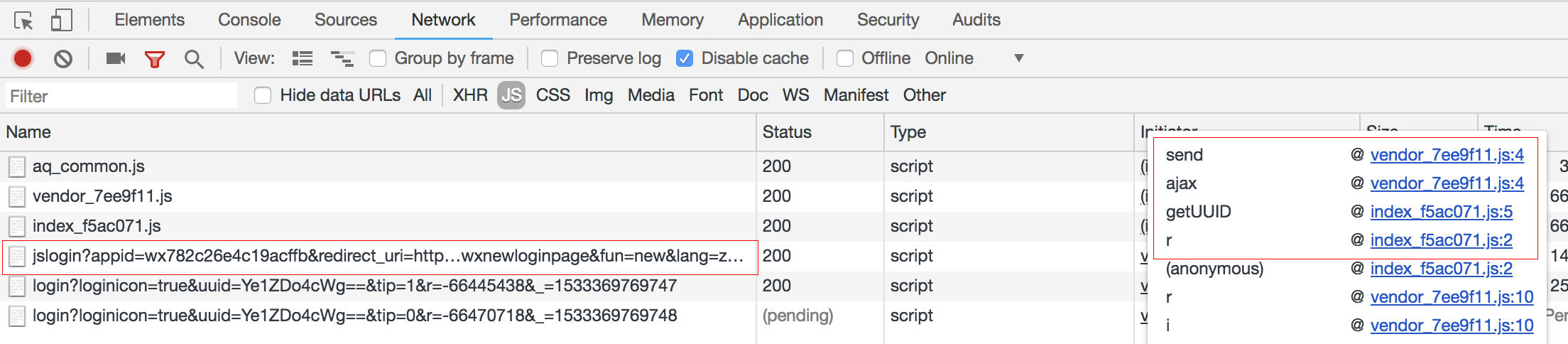Clear the network log with the clear icon

click(x=63, y=58)
